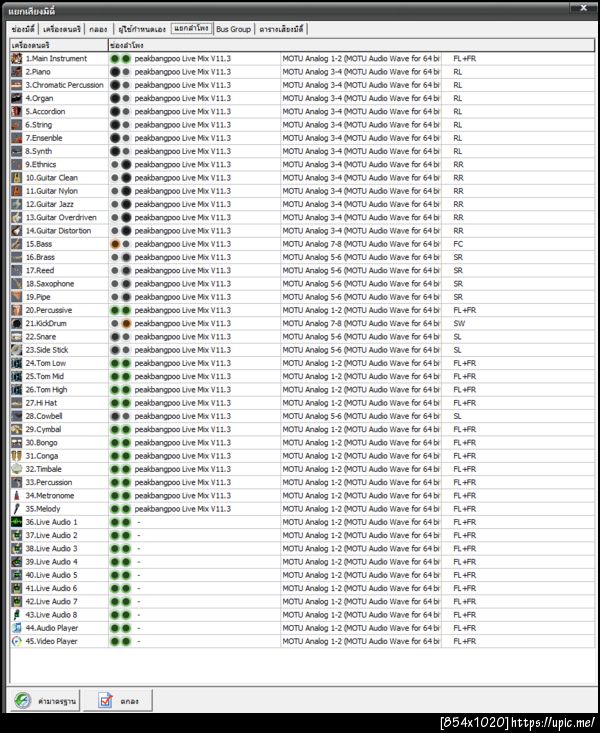The image size is (600, 733).
Task: Select peakbangpoo Live Mix in Organ row
Action: [183, 98]
